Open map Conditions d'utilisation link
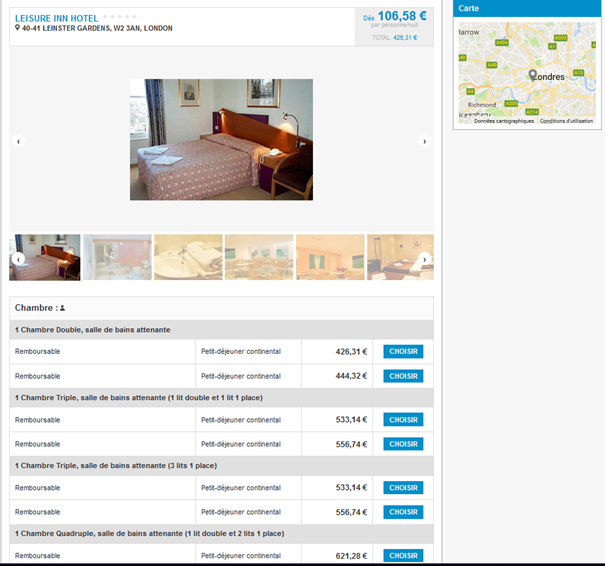The width and height of the screenshot is (605, 566). (x=566, y=121)
